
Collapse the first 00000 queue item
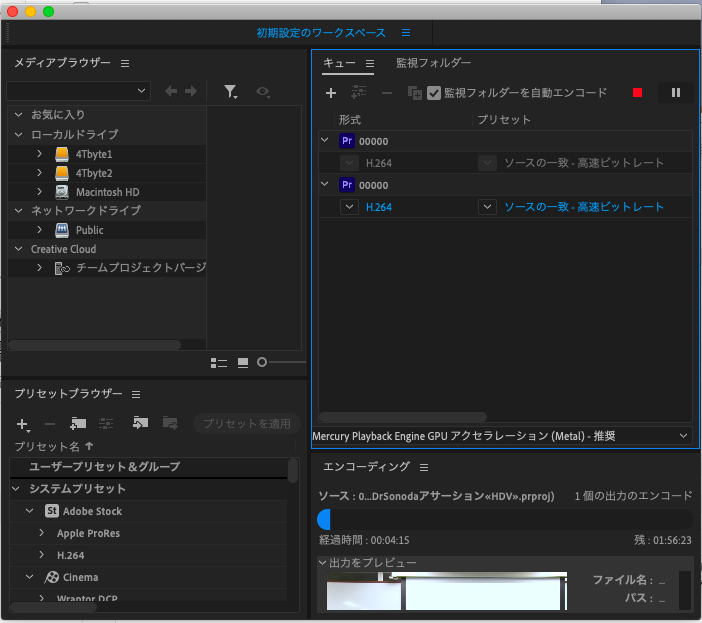point(325,140)
